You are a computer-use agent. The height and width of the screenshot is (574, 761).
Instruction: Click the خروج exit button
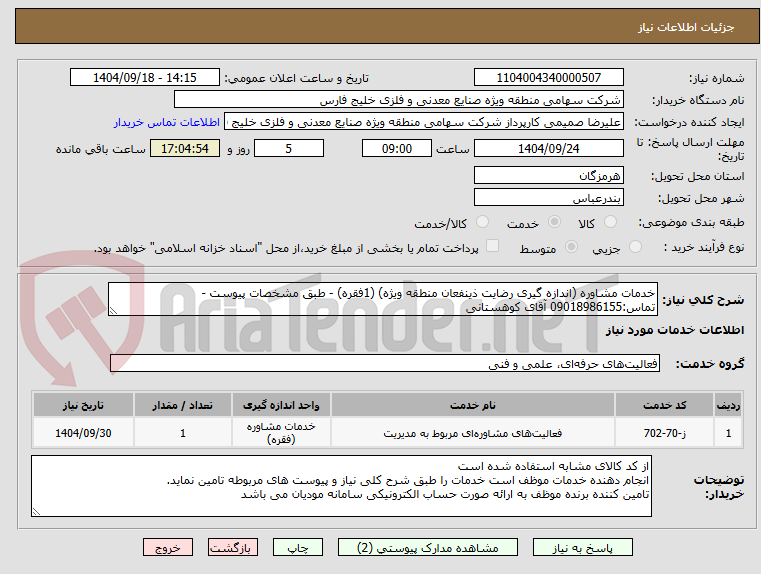coord(167,547)
